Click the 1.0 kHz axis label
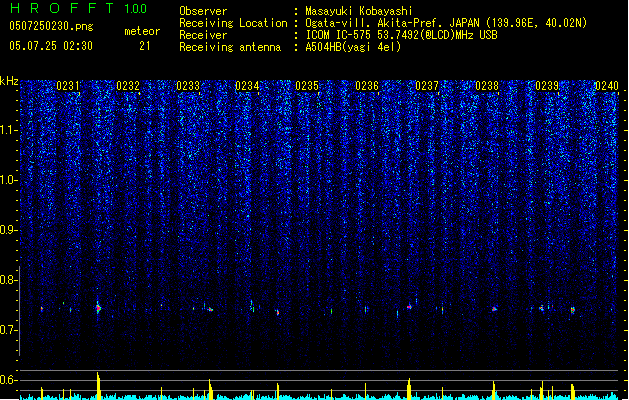 (x=9, y=180)
